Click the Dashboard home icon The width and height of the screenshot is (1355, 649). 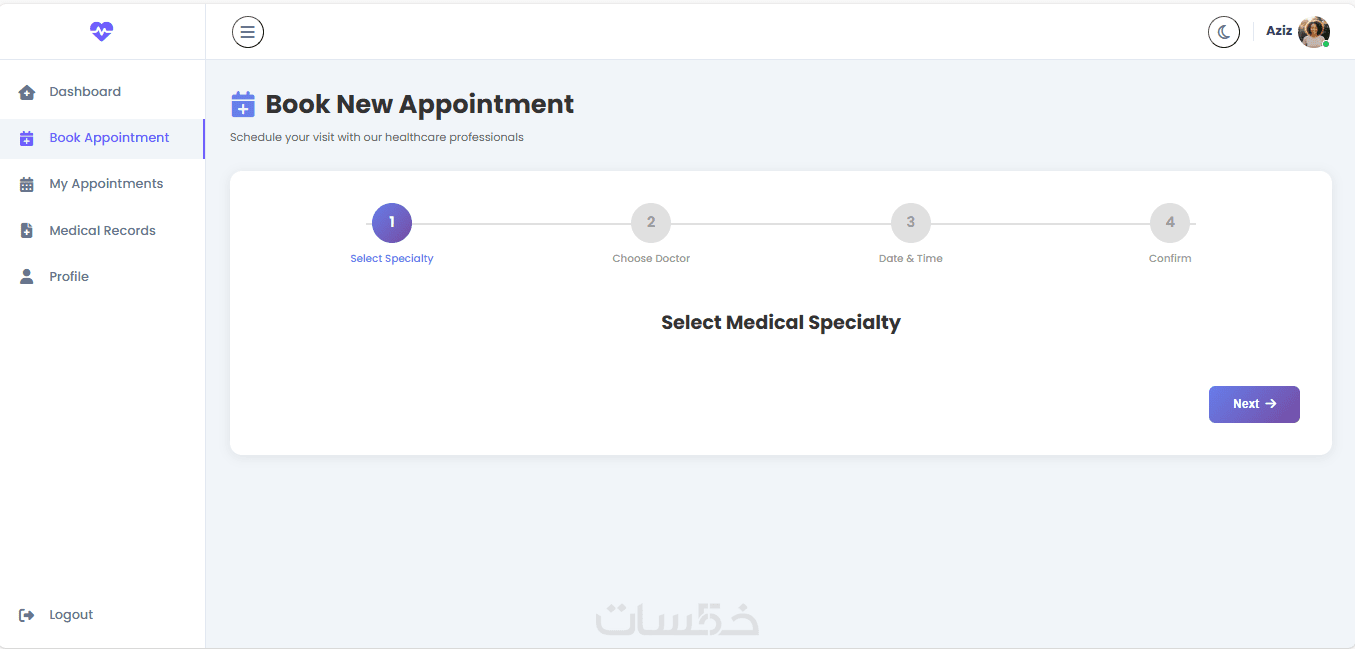(x=27, y=92)
